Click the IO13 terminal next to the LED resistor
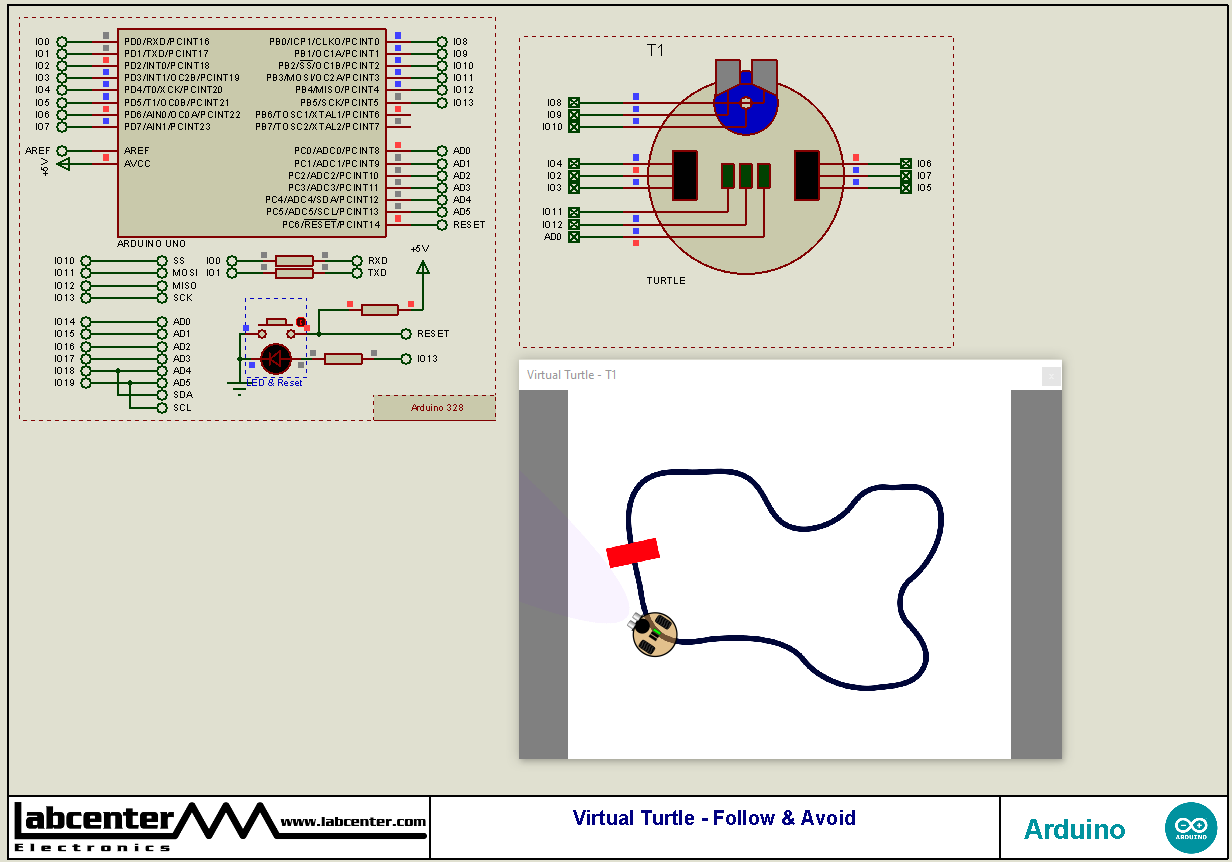The height and width of the screenshot is (862, 1232). (406, 359)
